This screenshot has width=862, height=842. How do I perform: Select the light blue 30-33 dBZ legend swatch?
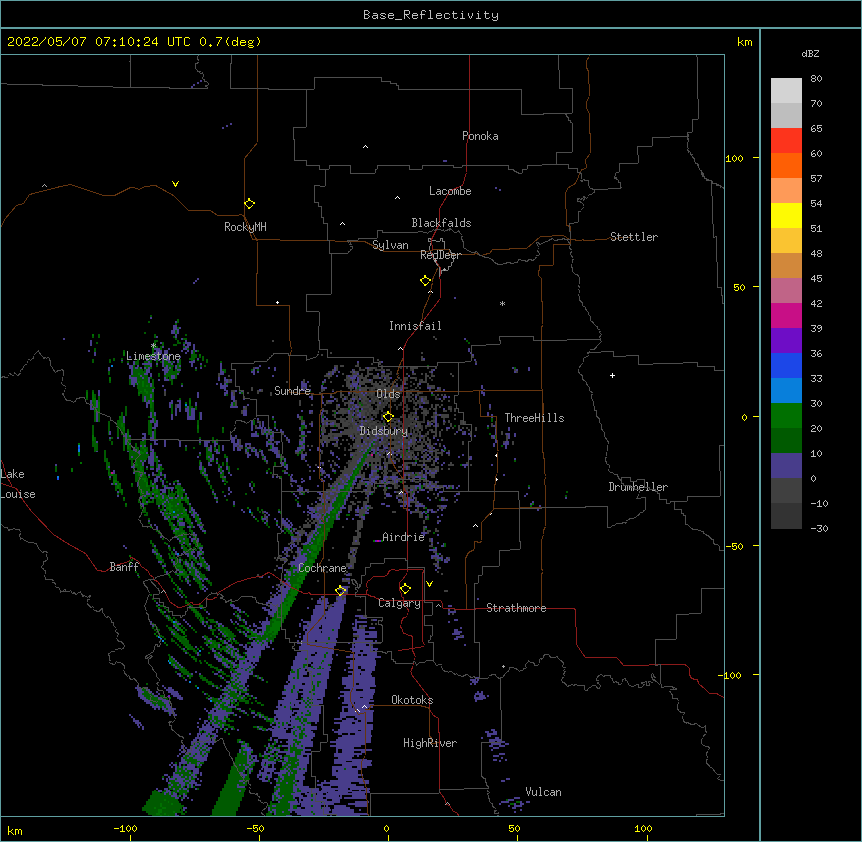click(x=786, y=390)
